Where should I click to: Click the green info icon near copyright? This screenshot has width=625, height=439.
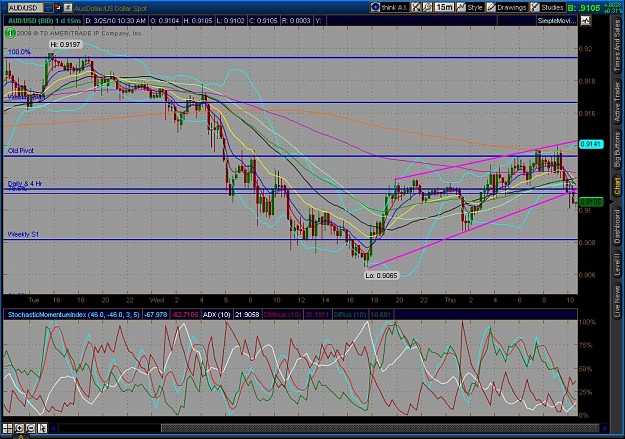[x=10, y=33]
